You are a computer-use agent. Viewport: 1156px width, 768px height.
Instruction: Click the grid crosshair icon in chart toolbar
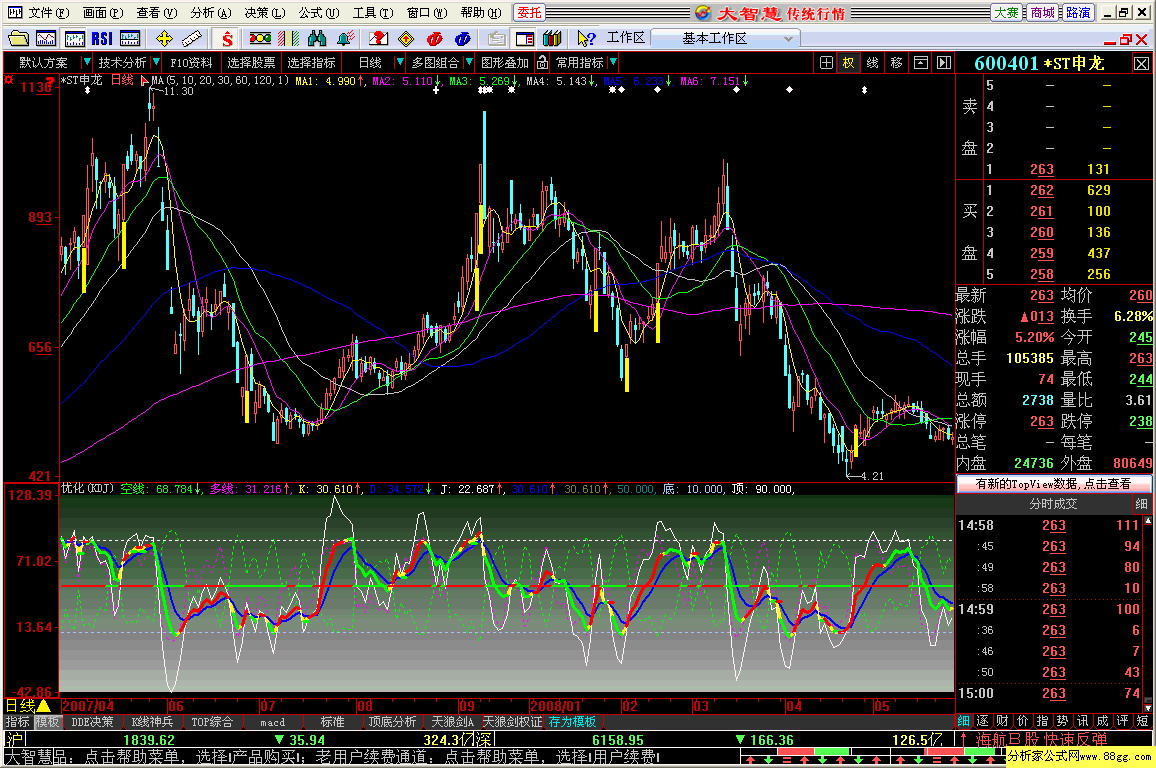point(826,63)
